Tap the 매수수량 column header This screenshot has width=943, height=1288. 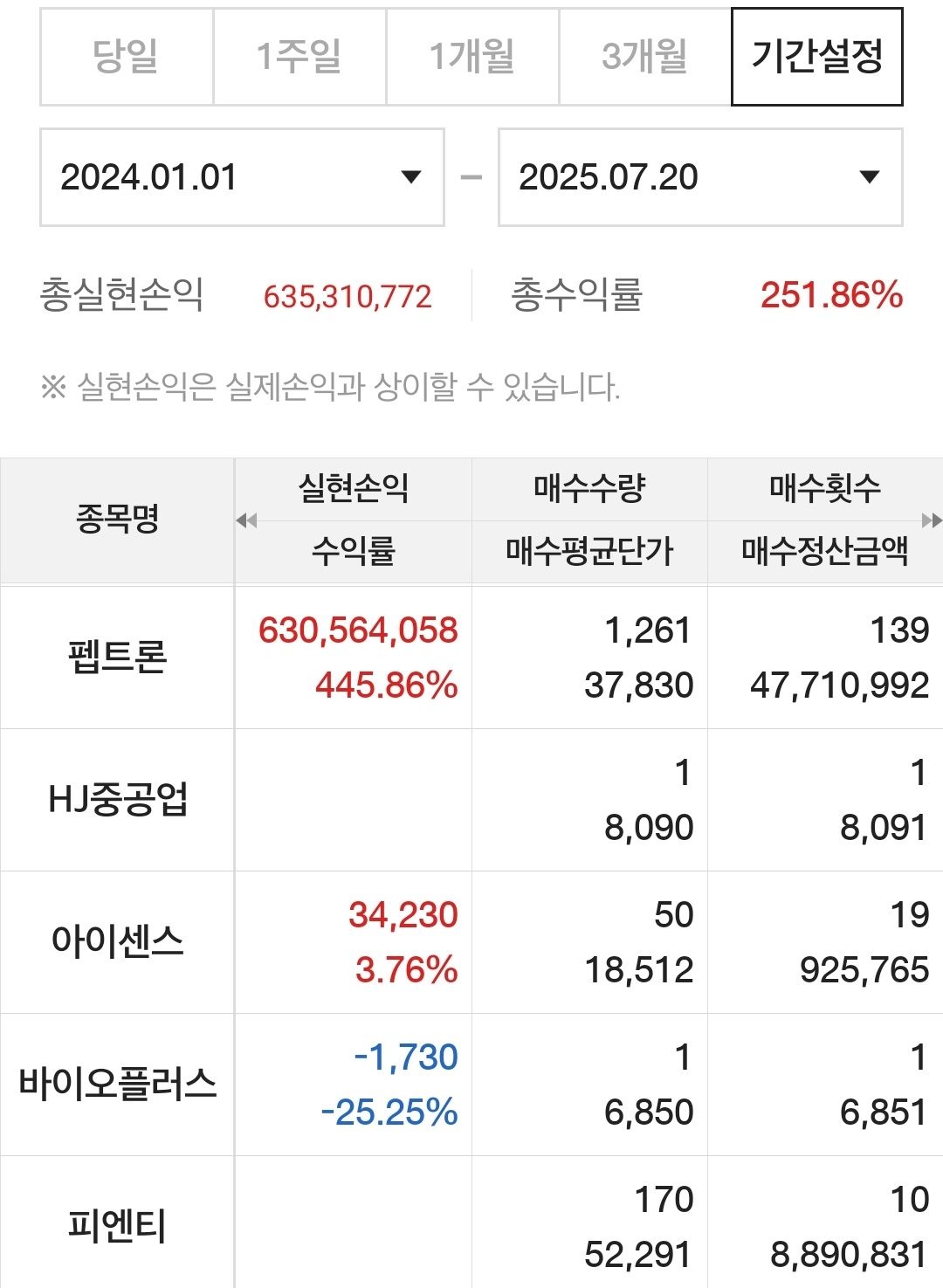[589, 488]
